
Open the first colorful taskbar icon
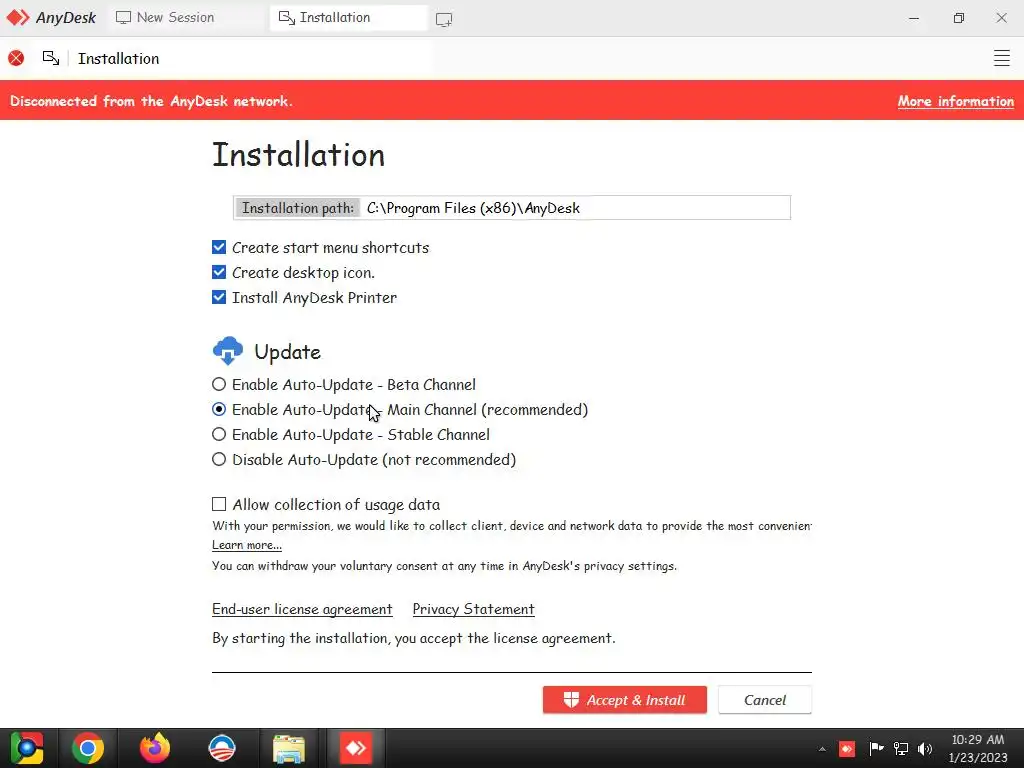point(26,748)
